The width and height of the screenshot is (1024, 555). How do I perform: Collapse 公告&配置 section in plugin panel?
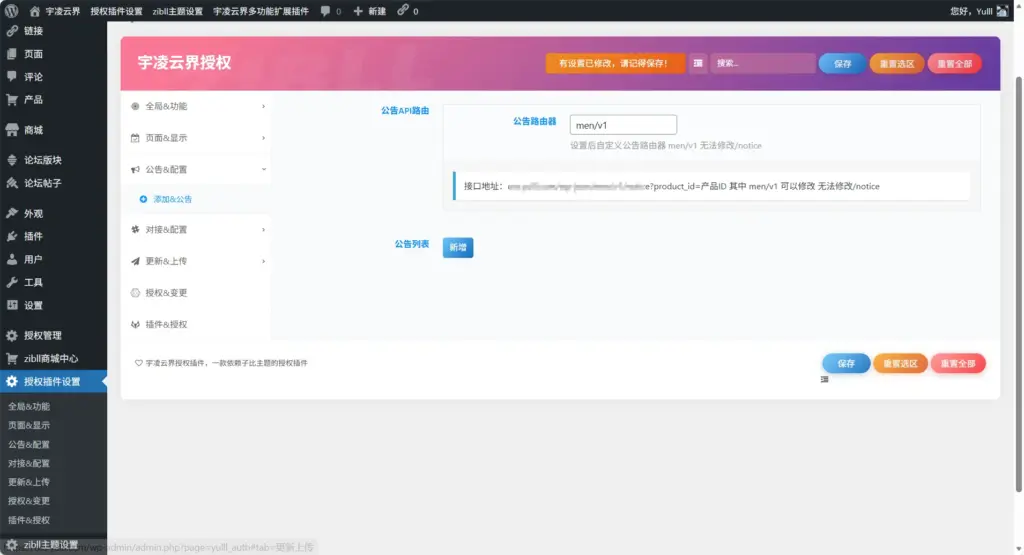point(197,169)
